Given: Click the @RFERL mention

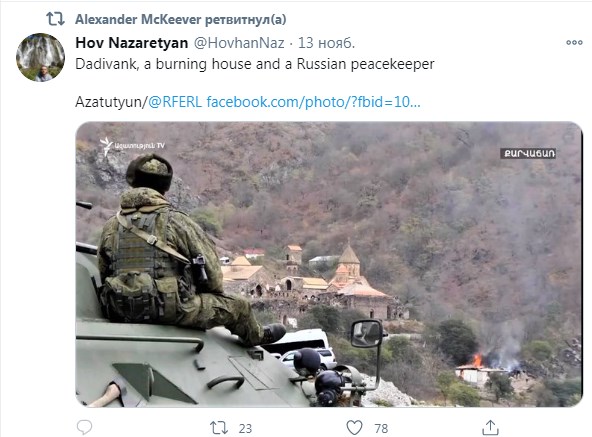Looking at the screenshot, I should click(175, 102).
